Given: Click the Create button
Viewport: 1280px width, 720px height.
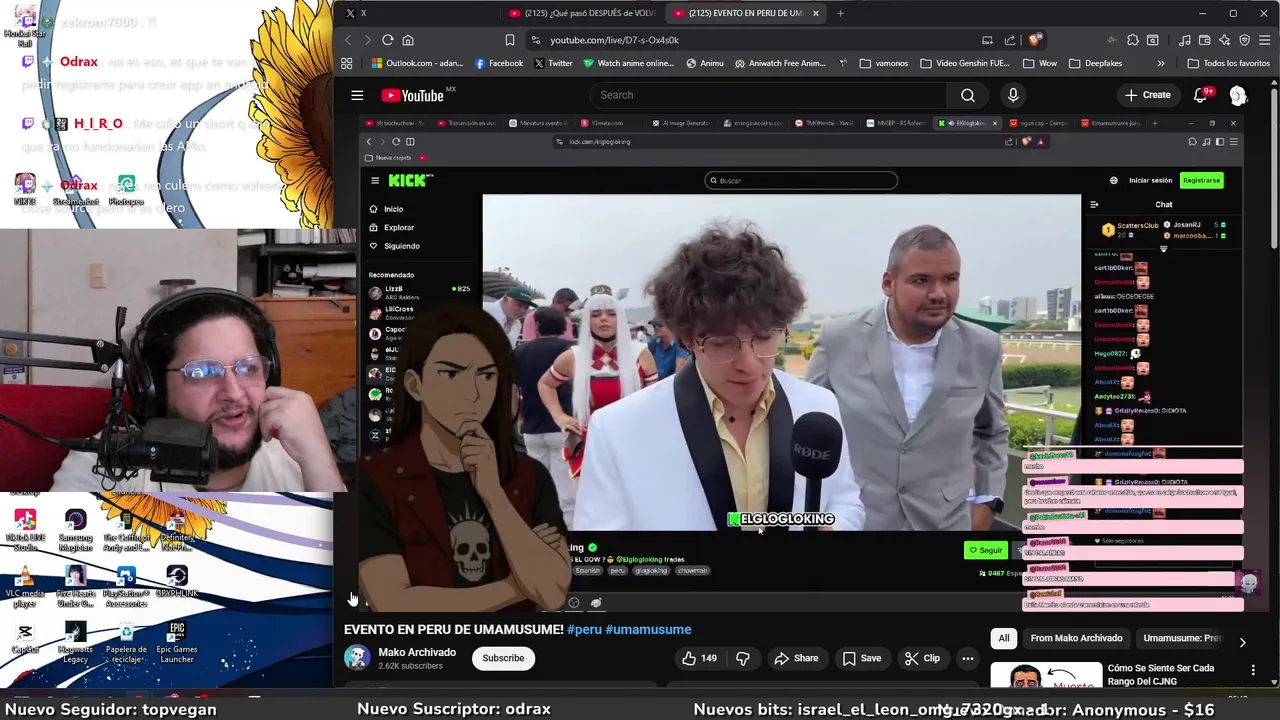Looking at the screenshot, I should pos(1147,95).
